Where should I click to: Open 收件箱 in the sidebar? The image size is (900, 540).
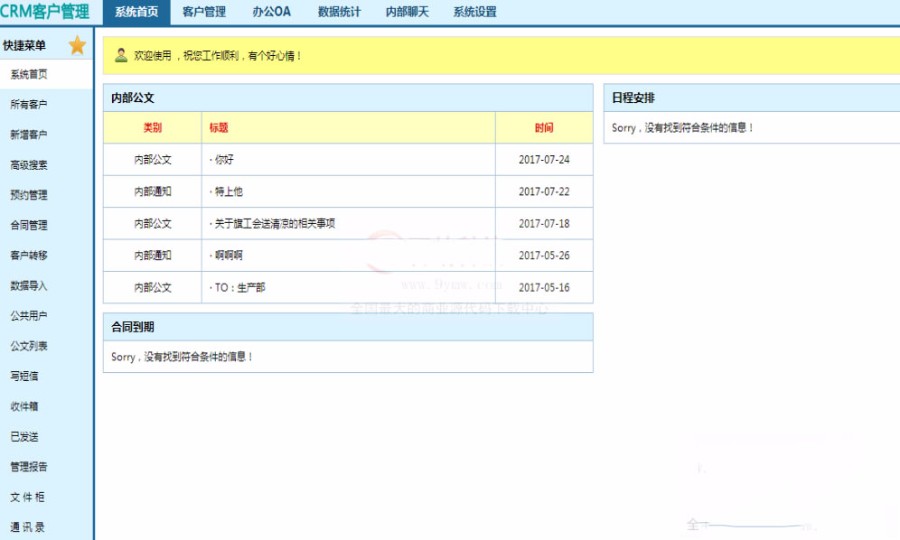coord(24,407)
